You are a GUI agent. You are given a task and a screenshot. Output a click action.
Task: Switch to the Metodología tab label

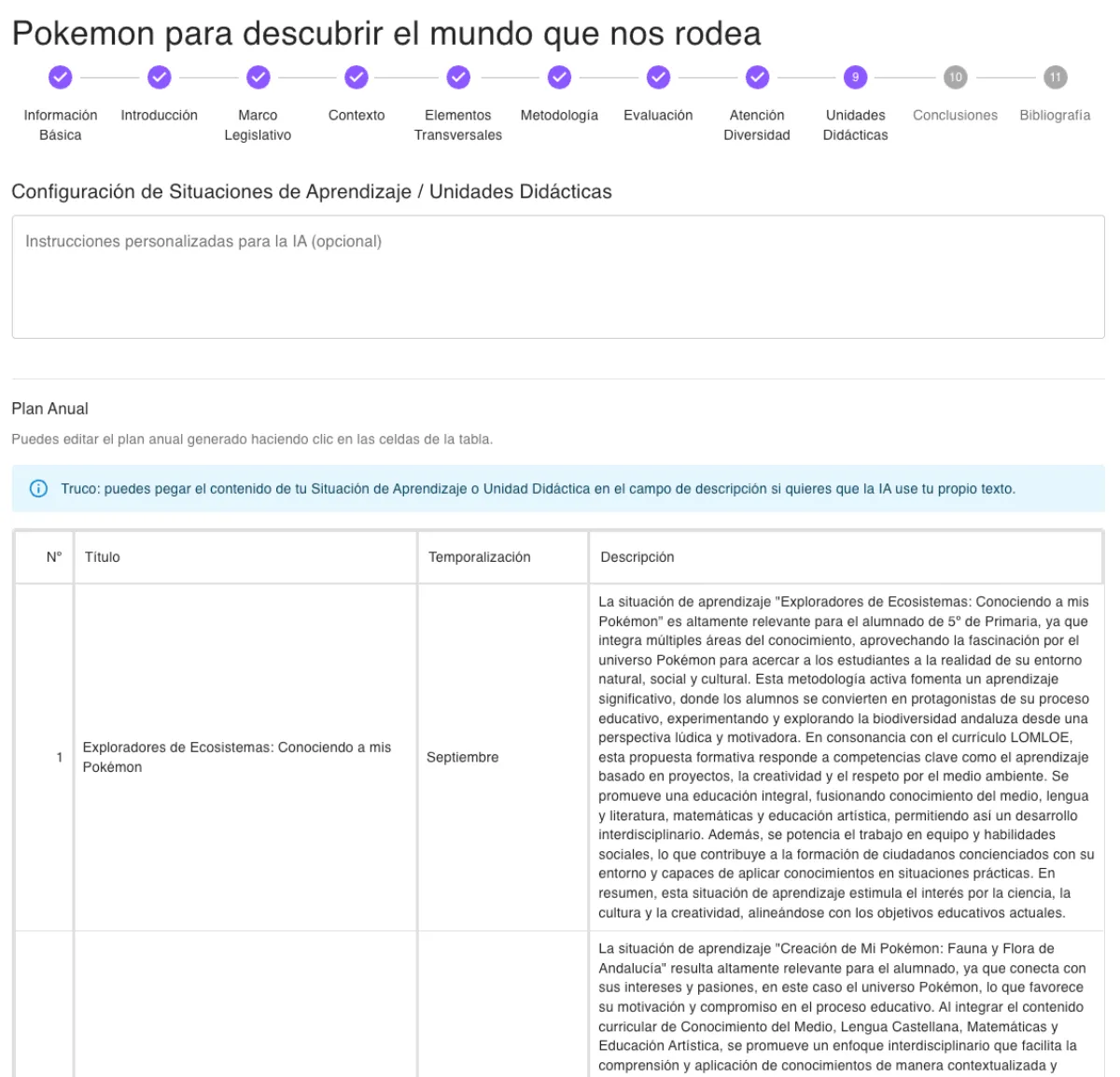coord(558,115)
